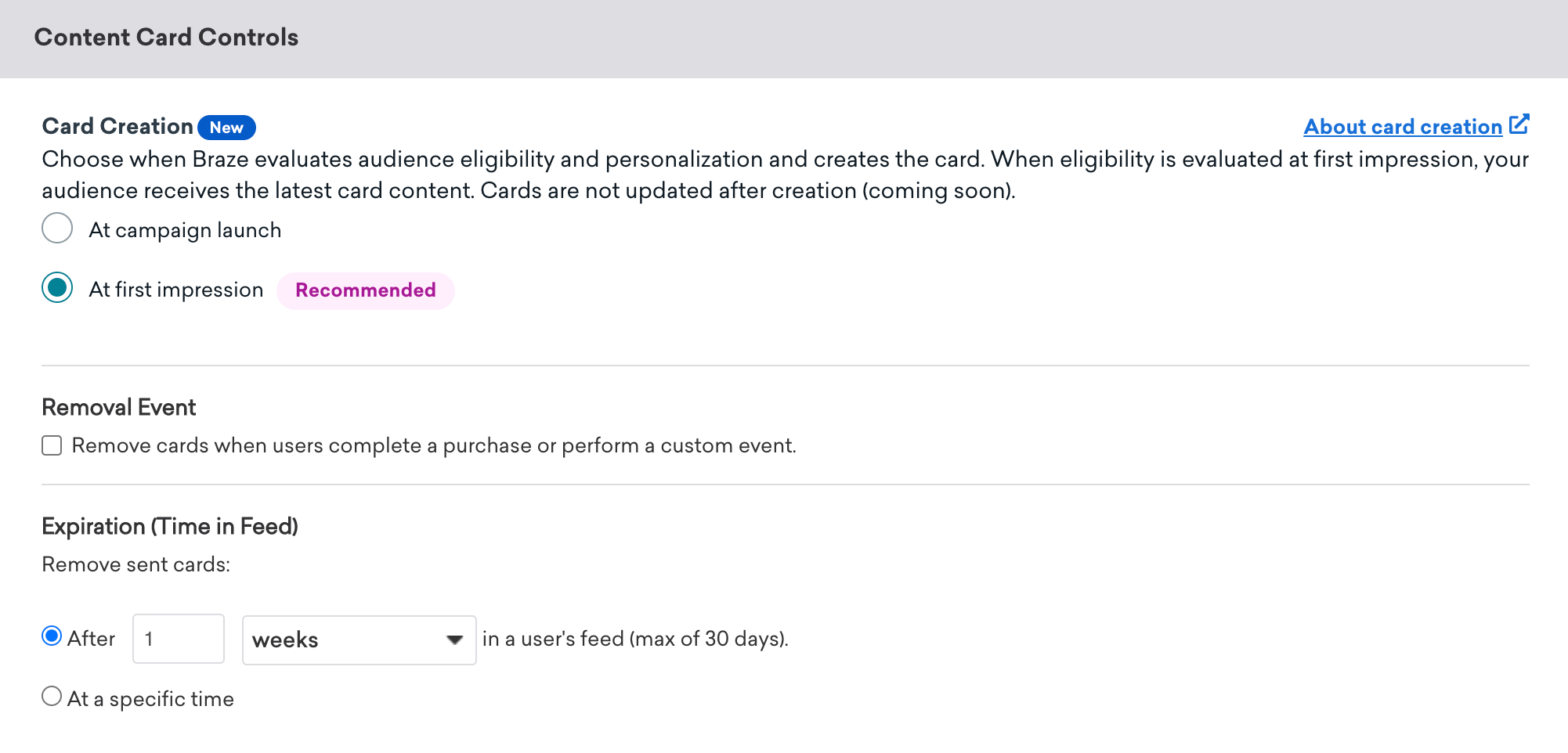Select the At campaign launch radio button
Screen dimensions: 1568x753
click(57, 229)
